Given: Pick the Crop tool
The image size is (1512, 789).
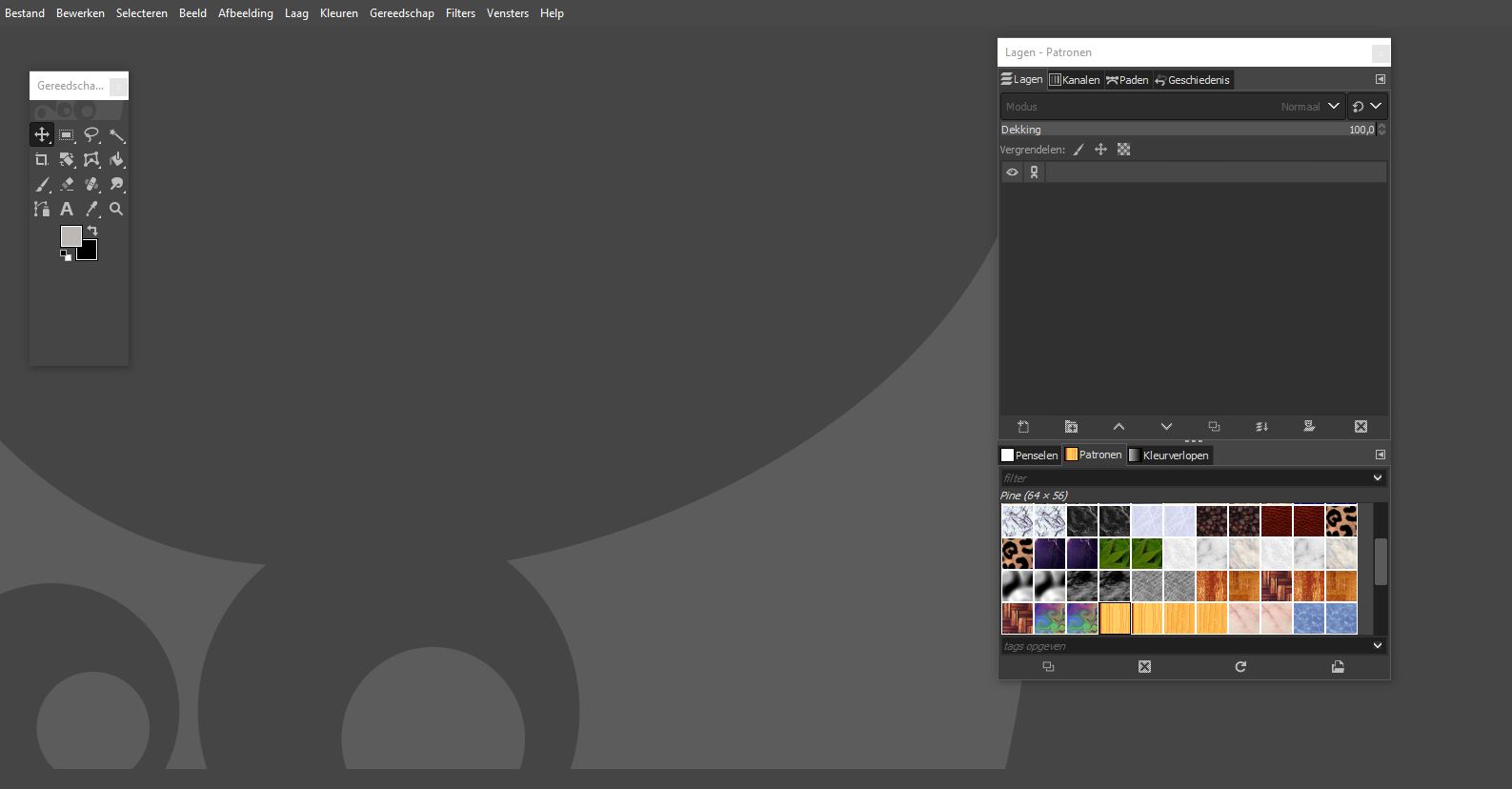Looking at the screenshot, I should (x=42, y=159).
